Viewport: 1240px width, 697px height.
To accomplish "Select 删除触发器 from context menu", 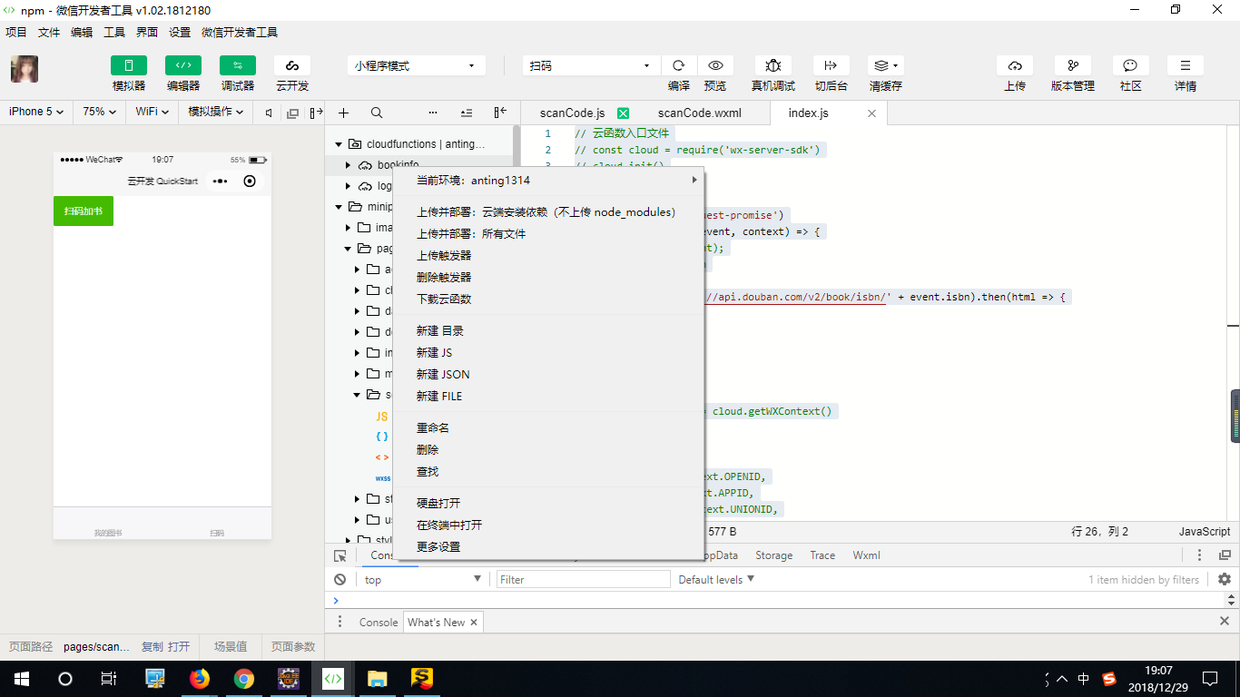I will tap(548, 277).
